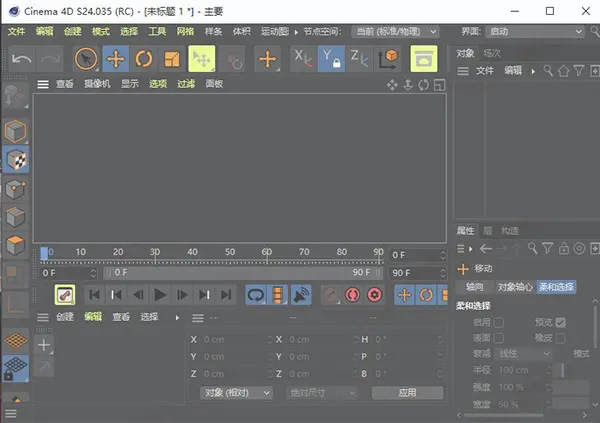Toggle the loop playback icon

pos(255,294)
